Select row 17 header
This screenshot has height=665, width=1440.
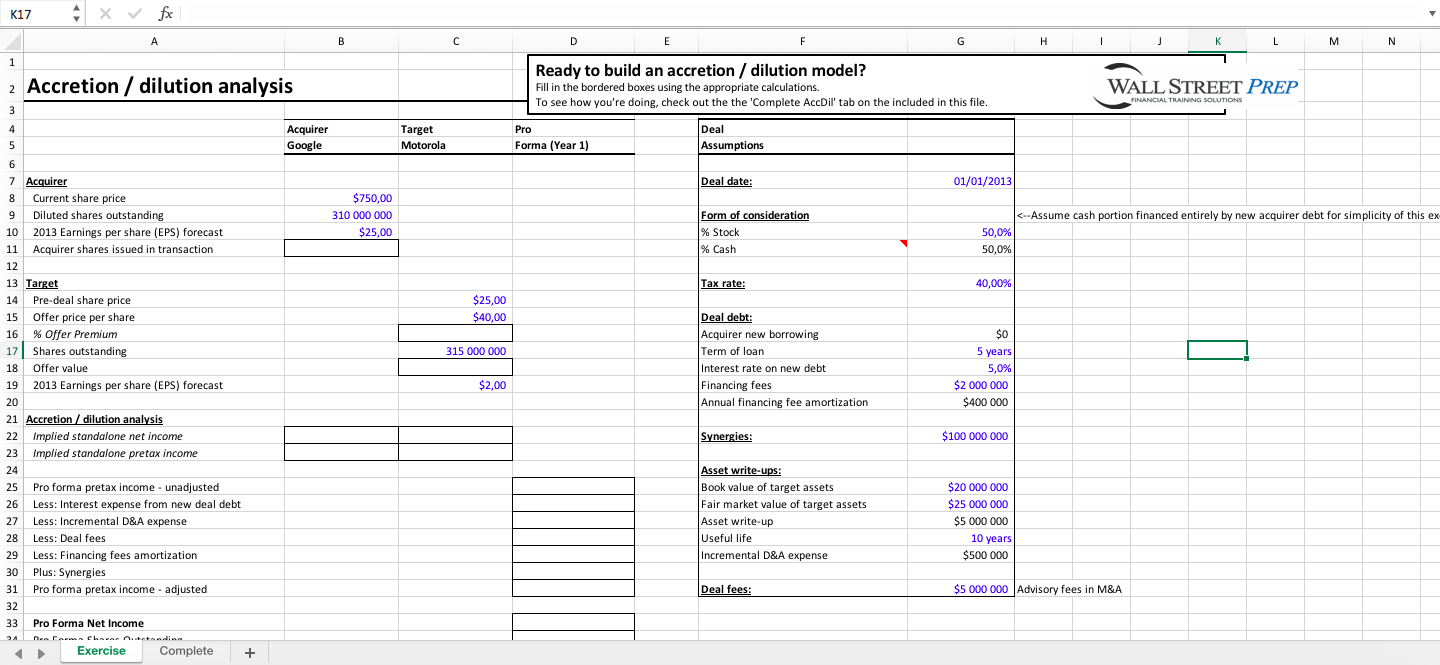12,351
